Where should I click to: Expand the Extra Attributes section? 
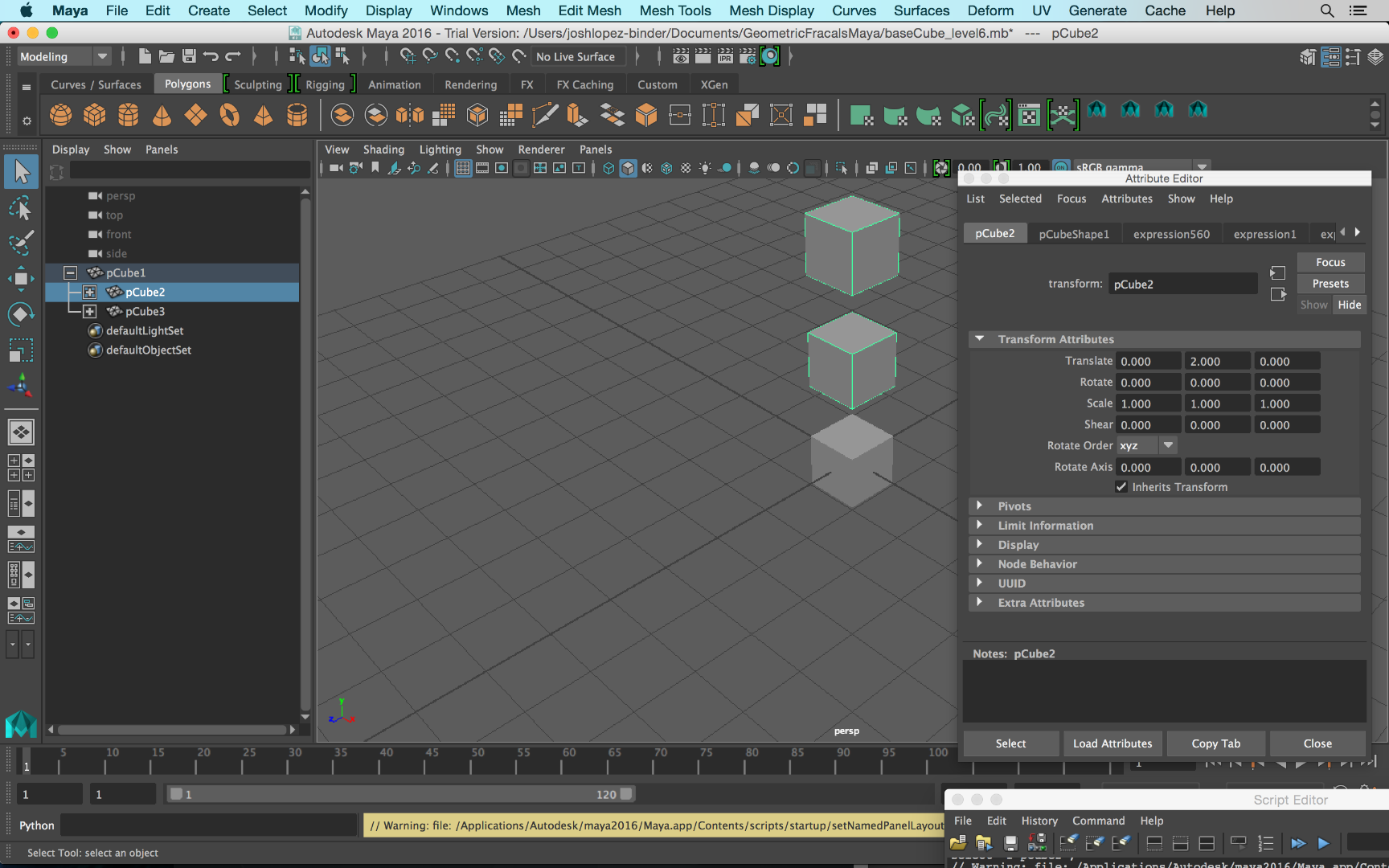click(979, 603)
